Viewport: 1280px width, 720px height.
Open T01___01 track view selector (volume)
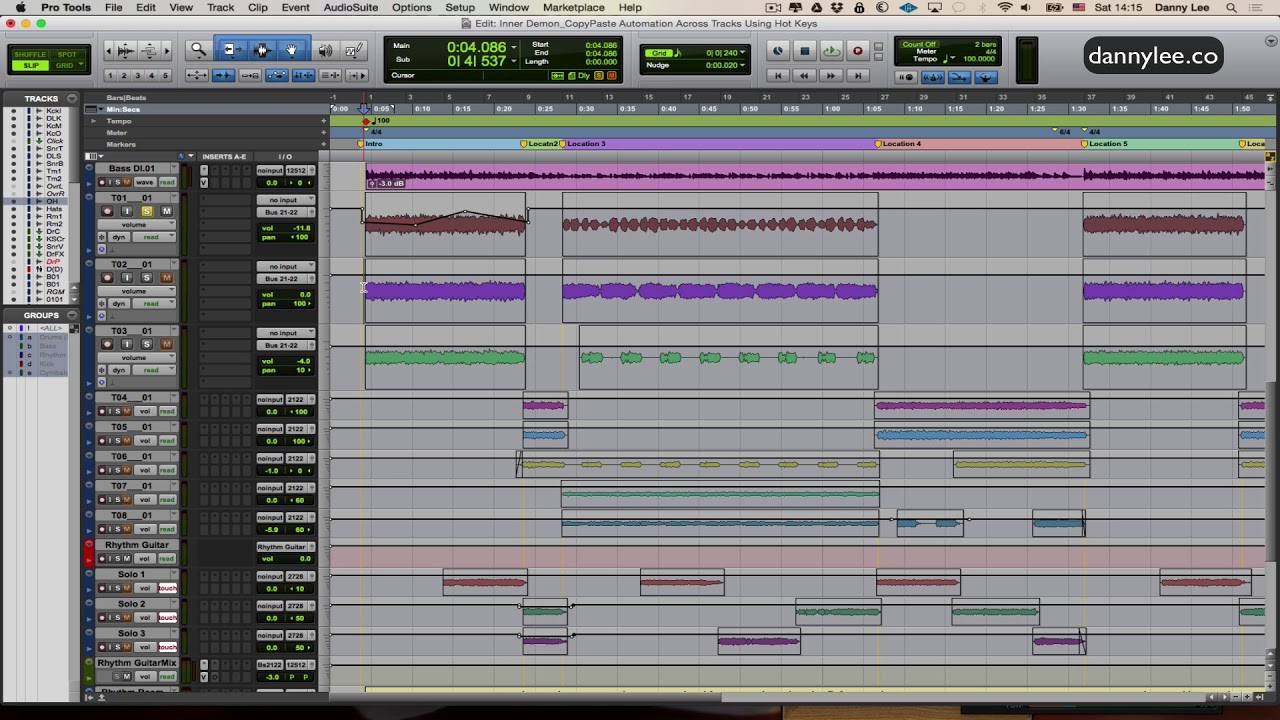[x=135, y=224]
